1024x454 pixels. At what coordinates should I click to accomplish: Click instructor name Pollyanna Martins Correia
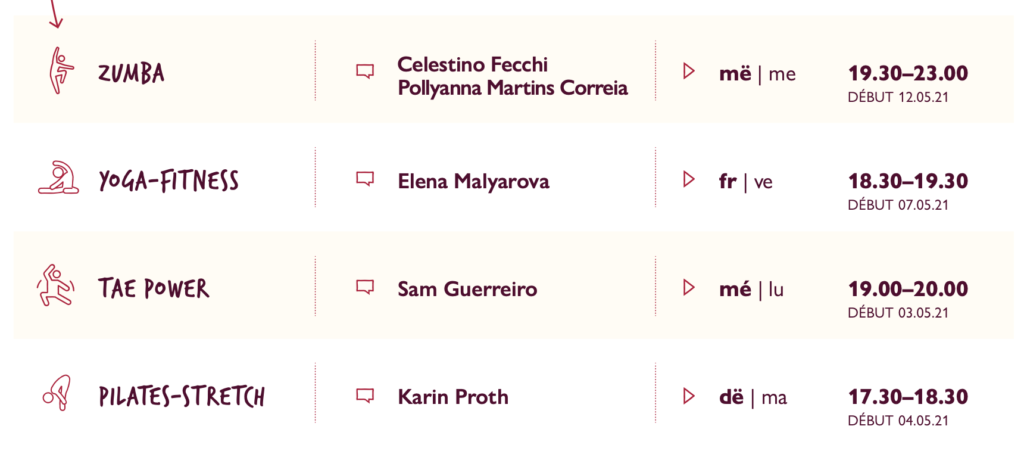point(513,88)
